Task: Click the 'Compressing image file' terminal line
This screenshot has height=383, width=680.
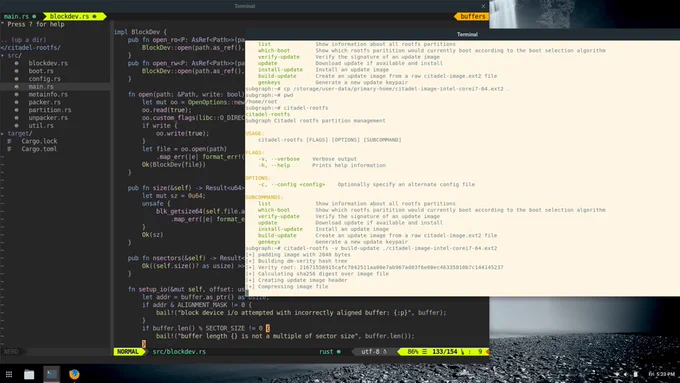Action: 287,287
